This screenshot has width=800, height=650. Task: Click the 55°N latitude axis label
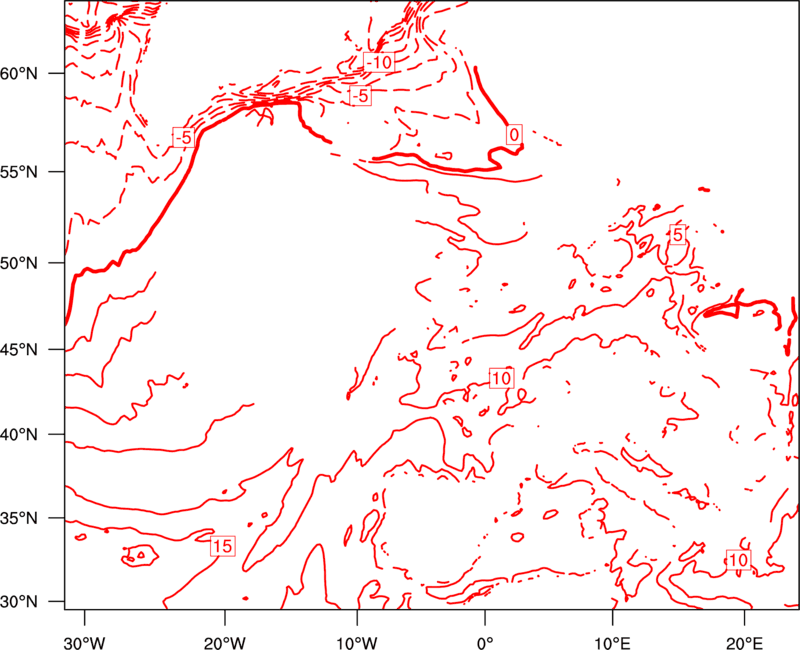point(19,172)
